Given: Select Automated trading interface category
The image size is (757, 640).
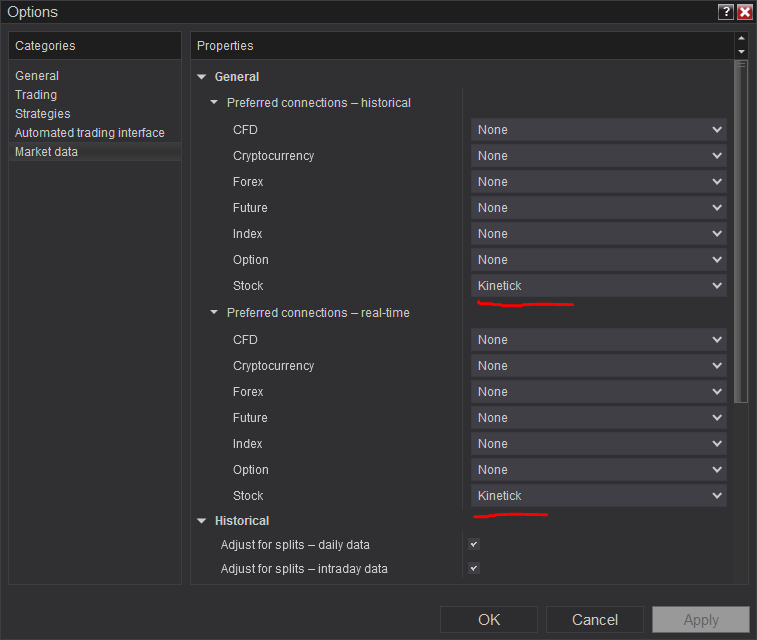Looking at the screenshot, I should click(x=90, y=133).
